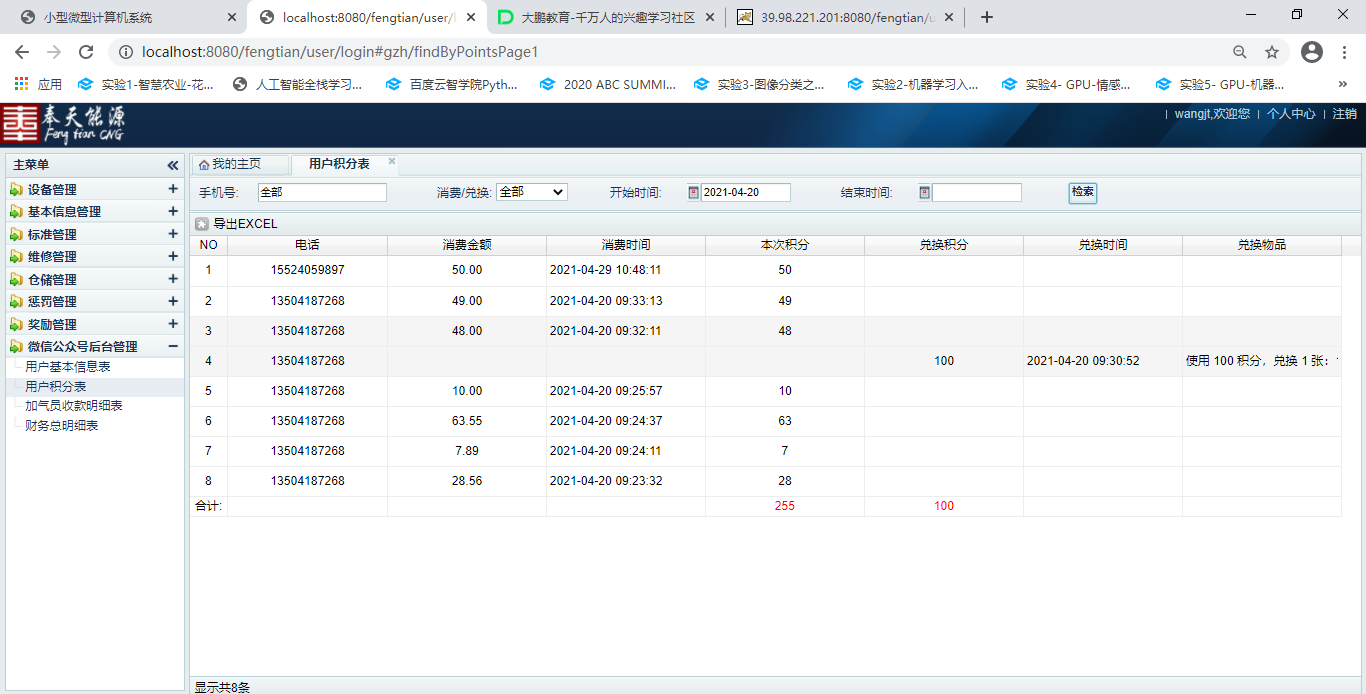The width and height of the screenshot is (1366, 694).
Task: Open the 个人中心 link
Action: coord(1291,114)
